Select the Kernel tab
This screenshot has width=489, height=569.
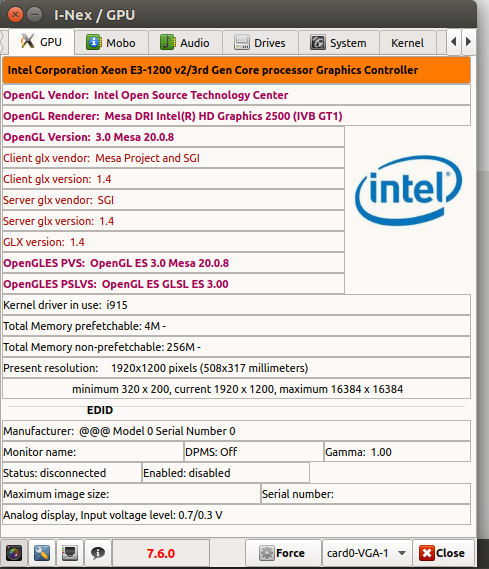407,43
